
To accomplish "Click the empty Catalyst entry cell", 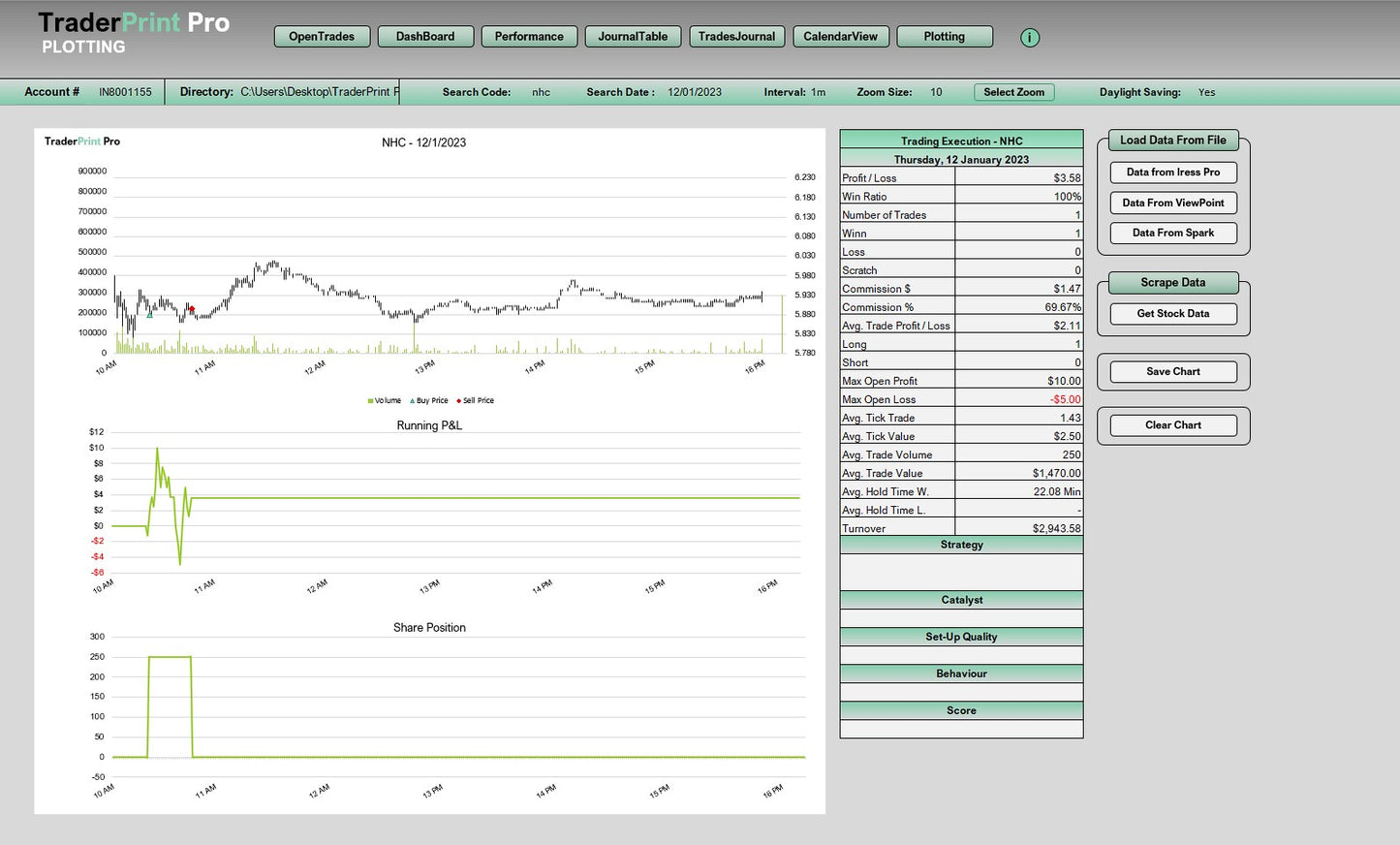I will (961, 618).
